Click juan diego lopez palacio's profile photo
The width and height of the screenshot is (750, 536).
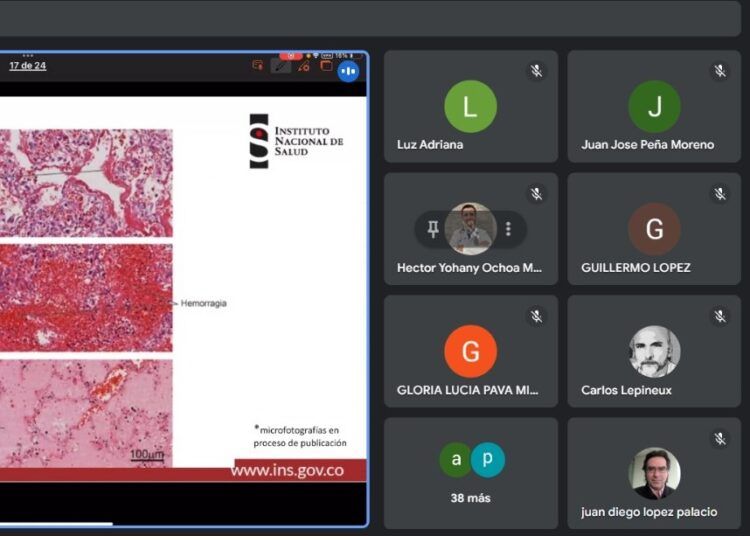coord(654,473)
